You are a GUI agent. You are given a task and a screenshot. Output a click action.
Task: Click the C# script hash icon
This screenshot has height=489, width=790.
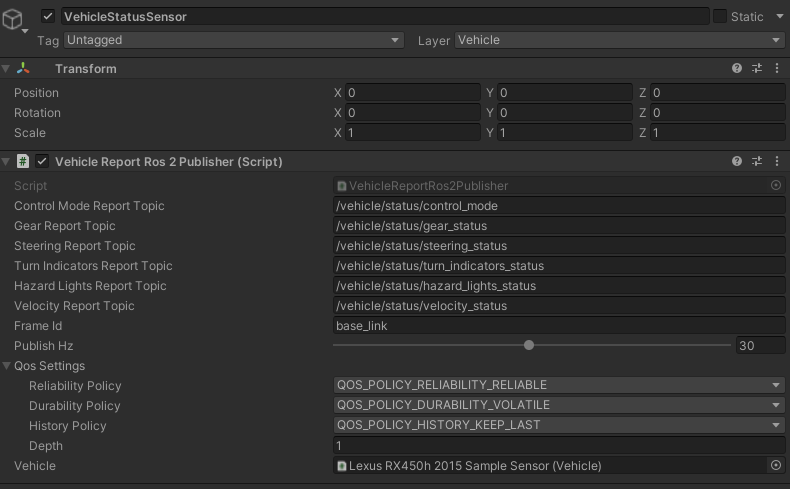(x=23, y=161)
